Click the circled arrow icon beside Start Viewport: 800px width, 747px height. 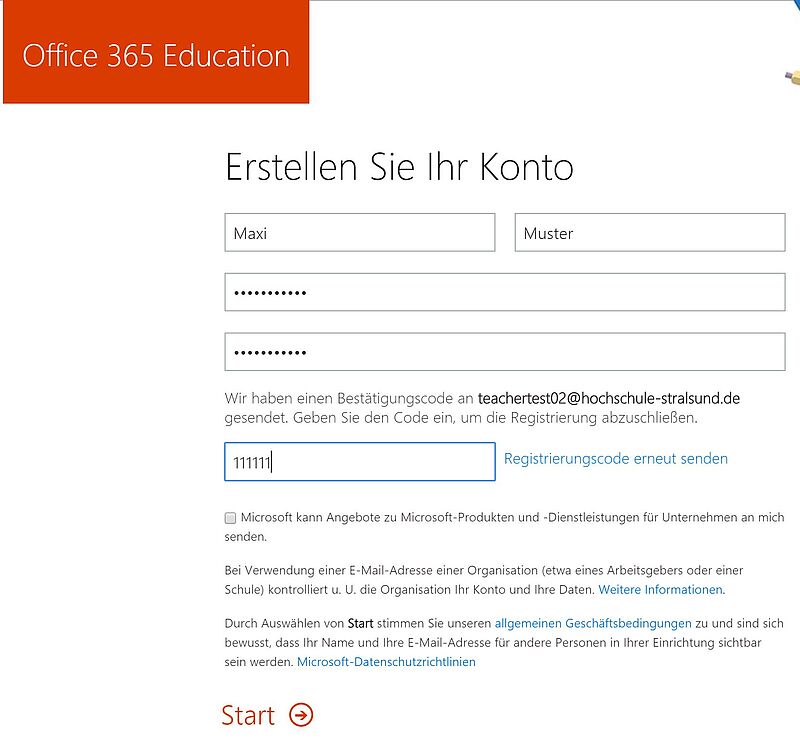[x=300, y=714]
